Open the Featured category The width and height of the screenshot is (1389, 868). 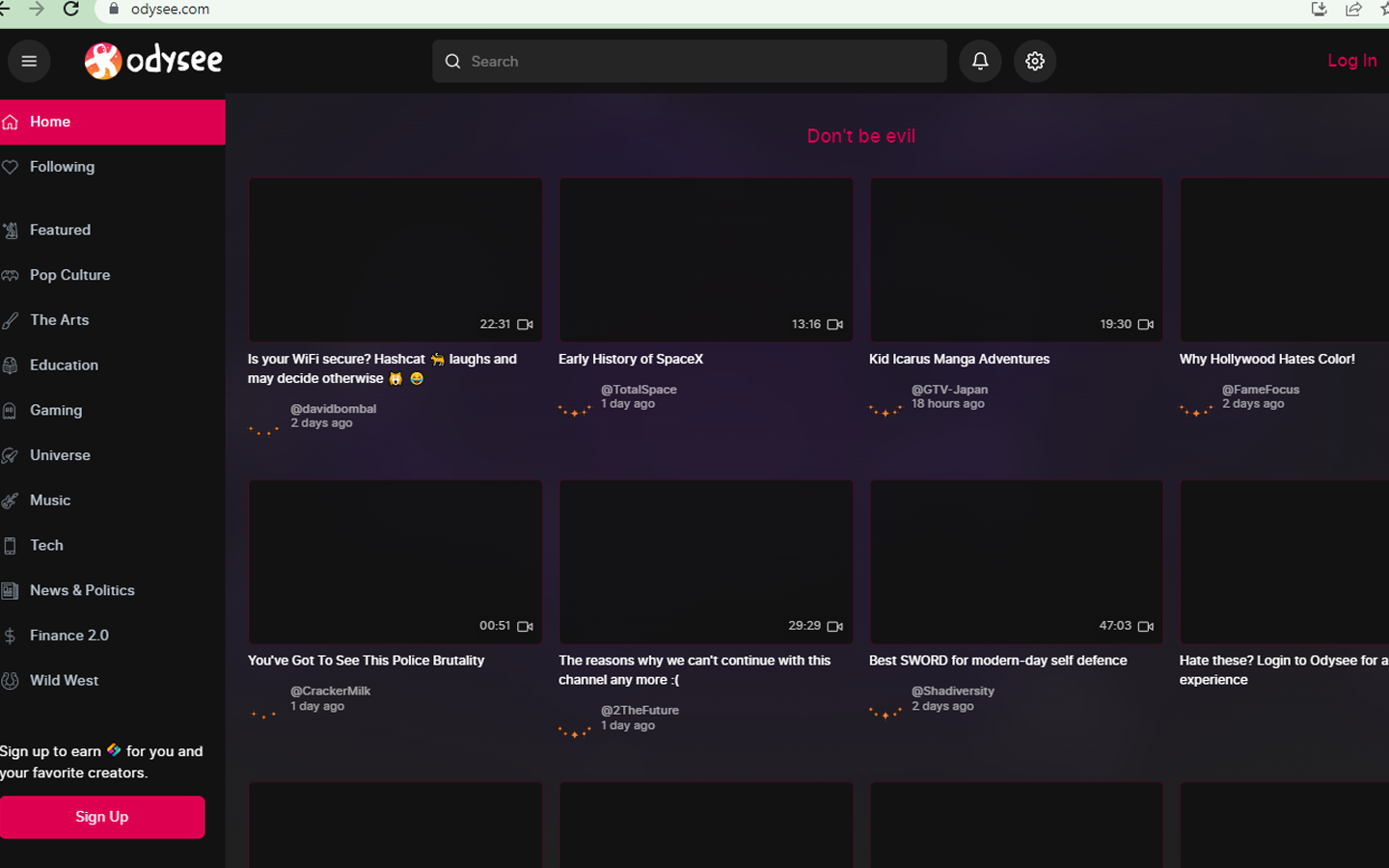click(x=113, y=231)
